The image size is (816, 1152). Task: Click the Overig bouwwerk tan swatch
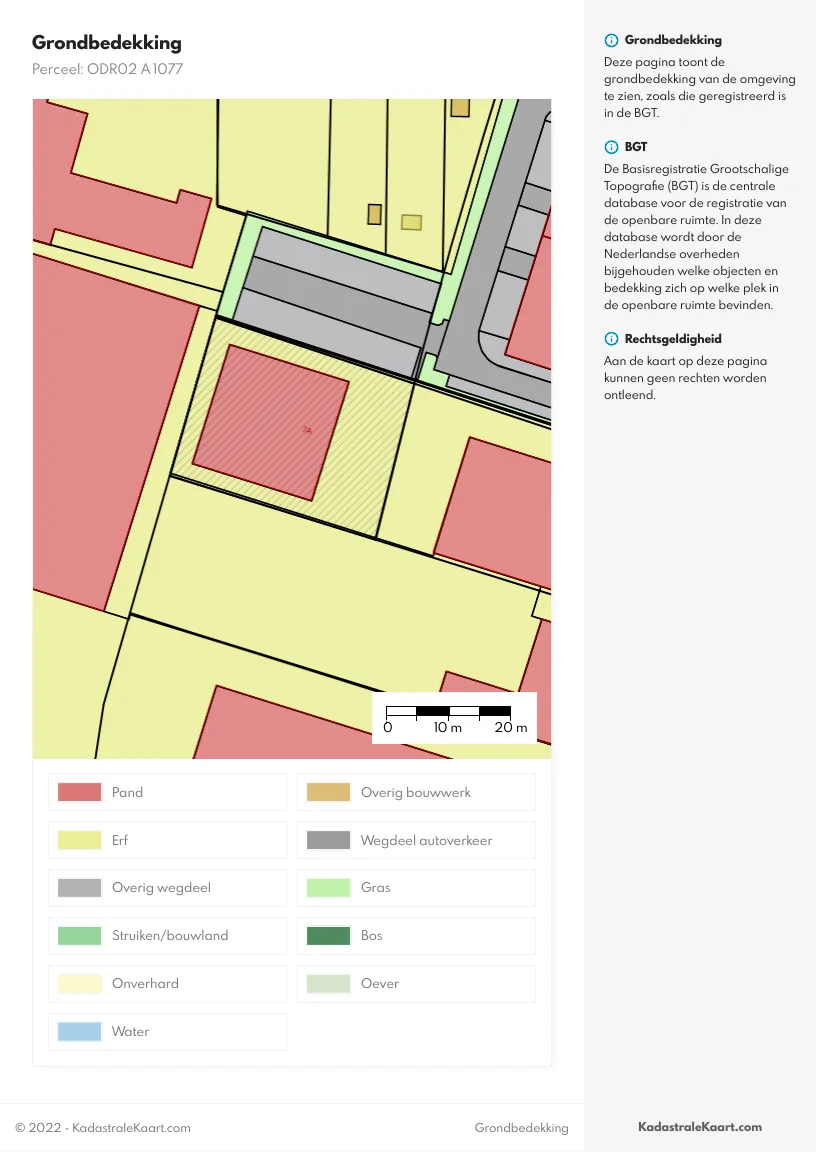(328, 792)
